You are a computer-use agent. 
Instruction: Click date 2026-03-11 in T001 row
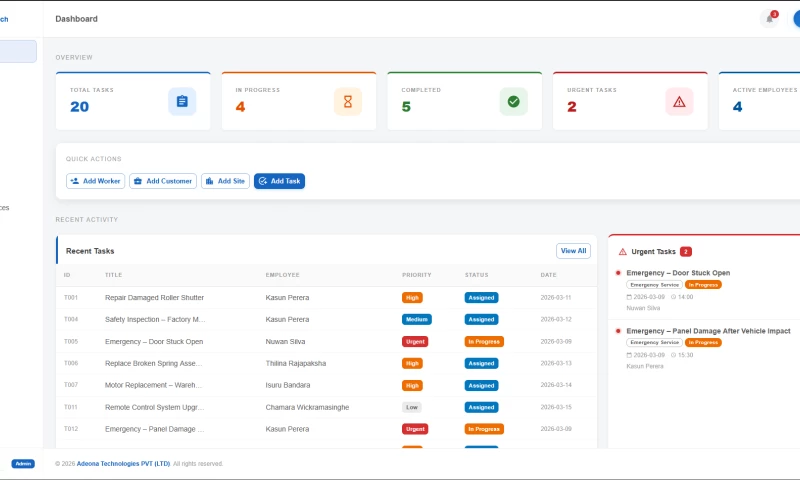556,297
